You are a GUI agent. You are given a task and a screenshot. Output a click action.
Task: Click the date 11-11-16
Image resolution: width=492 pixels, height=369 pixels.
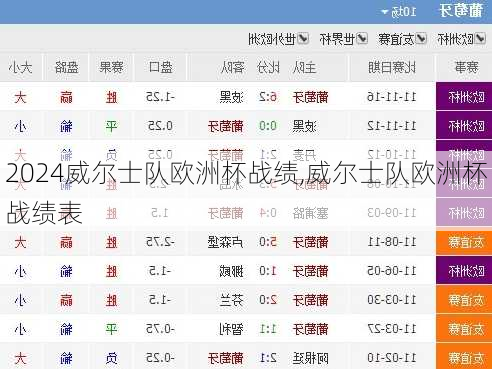392,97
